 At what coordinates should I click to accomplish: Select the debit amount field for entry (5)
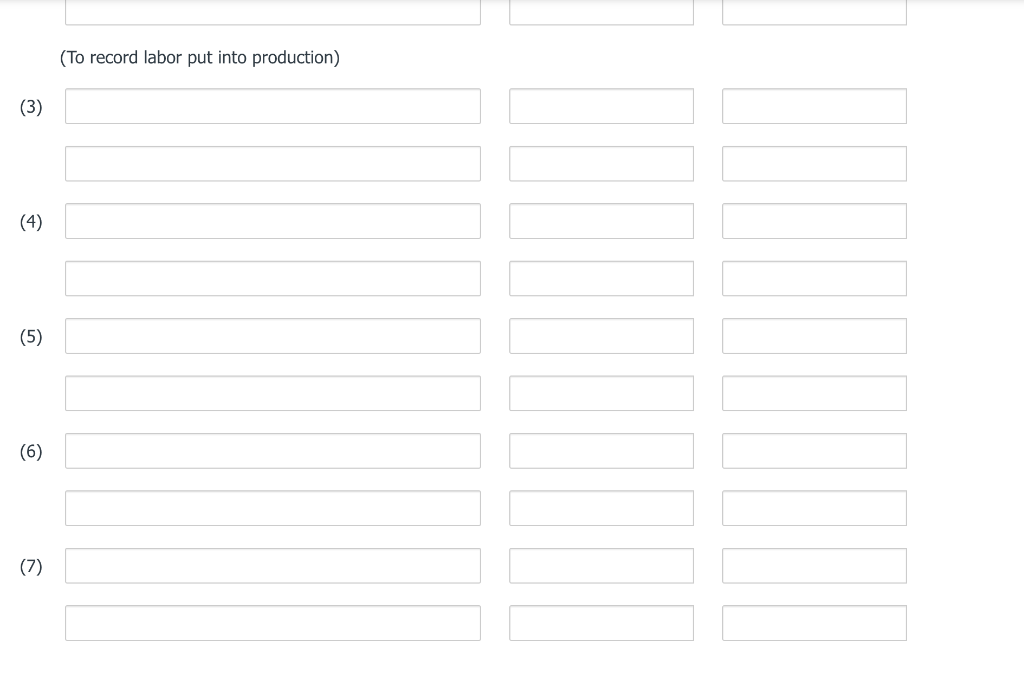601,335
